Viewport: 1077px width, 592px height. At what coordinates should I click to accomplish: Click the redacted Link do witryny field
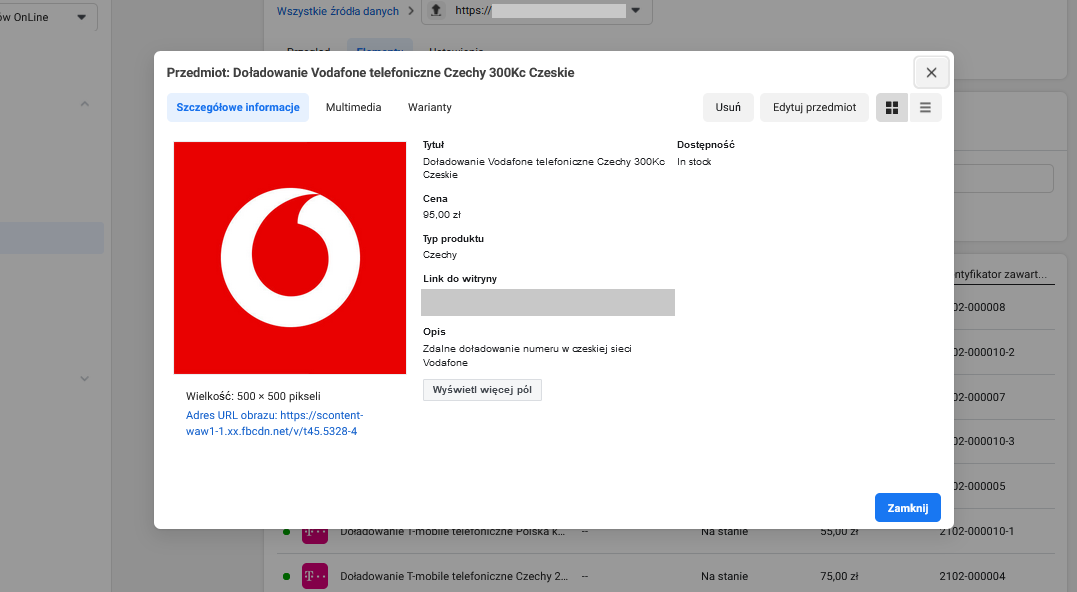click(547, 302)
